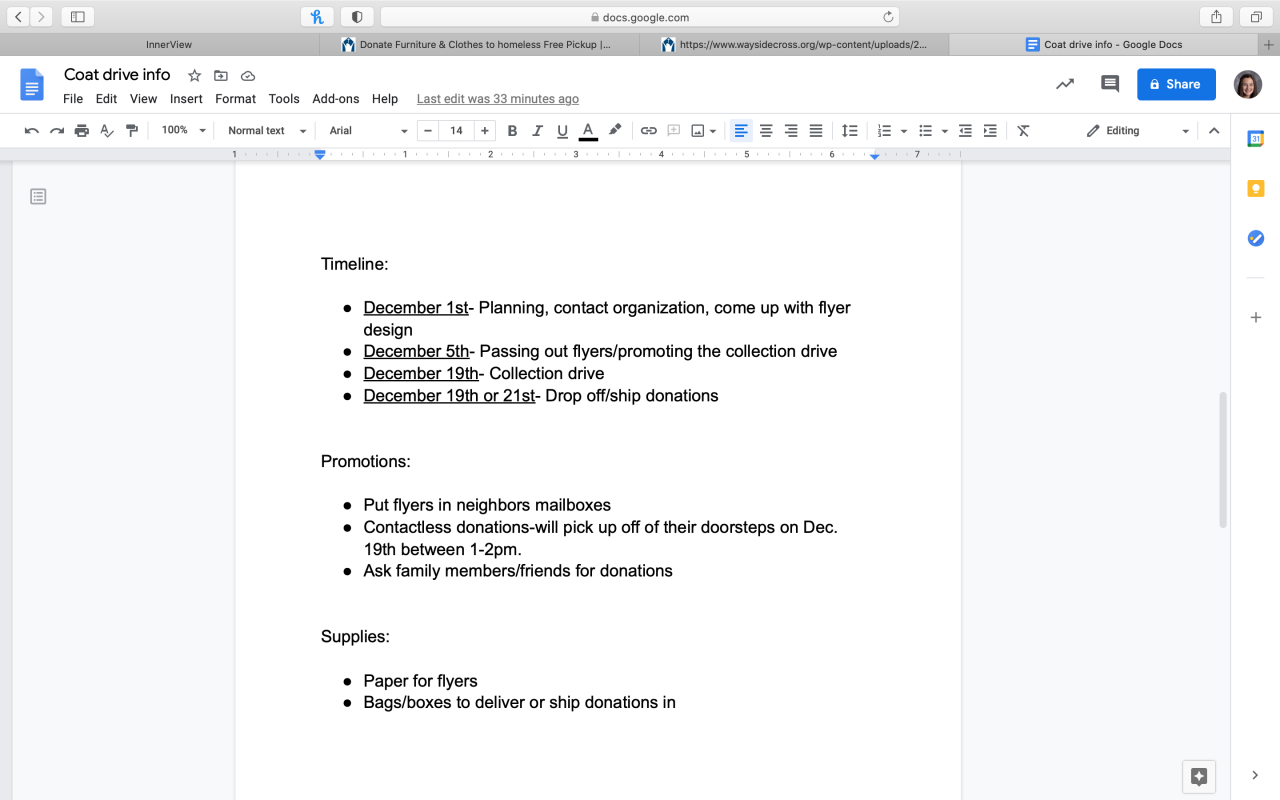Star the Coat drive info document
1280x800 pixels.
(195, 76)
